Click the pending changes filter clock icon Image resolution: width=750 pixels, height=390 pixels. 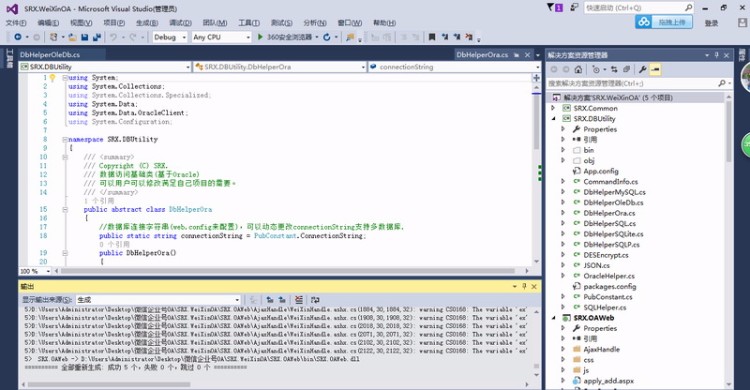596,69
